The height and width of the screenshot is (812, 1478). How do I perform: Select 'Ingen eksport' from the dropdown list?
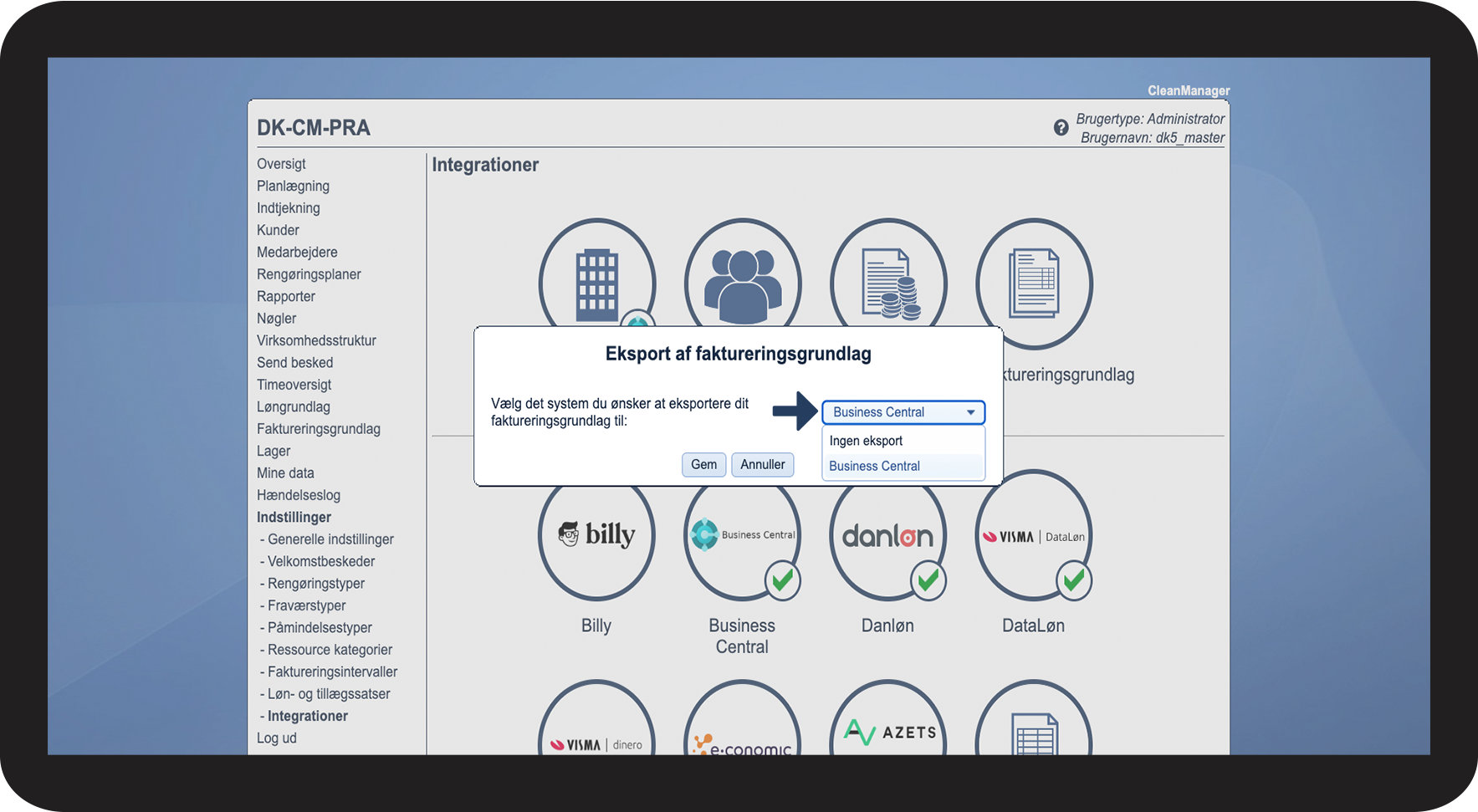[903, 441]
